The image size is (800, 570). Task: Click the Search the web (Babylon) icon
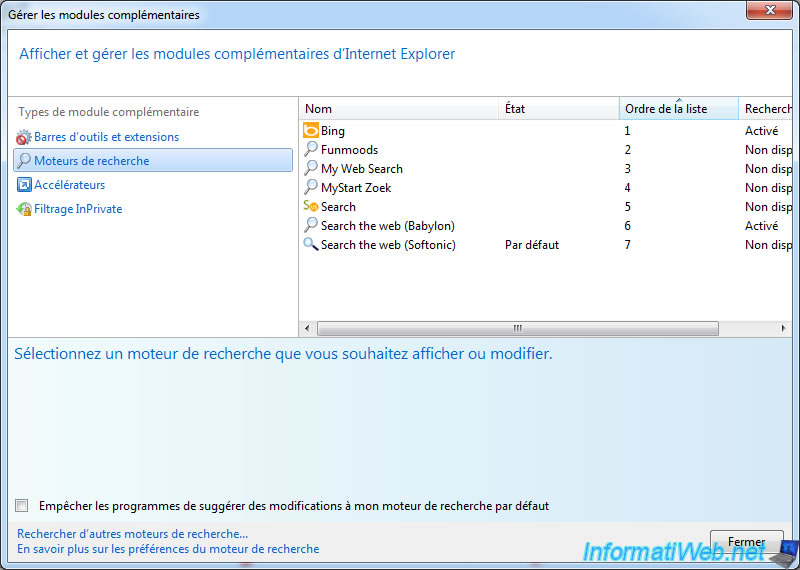coord(311,226)
